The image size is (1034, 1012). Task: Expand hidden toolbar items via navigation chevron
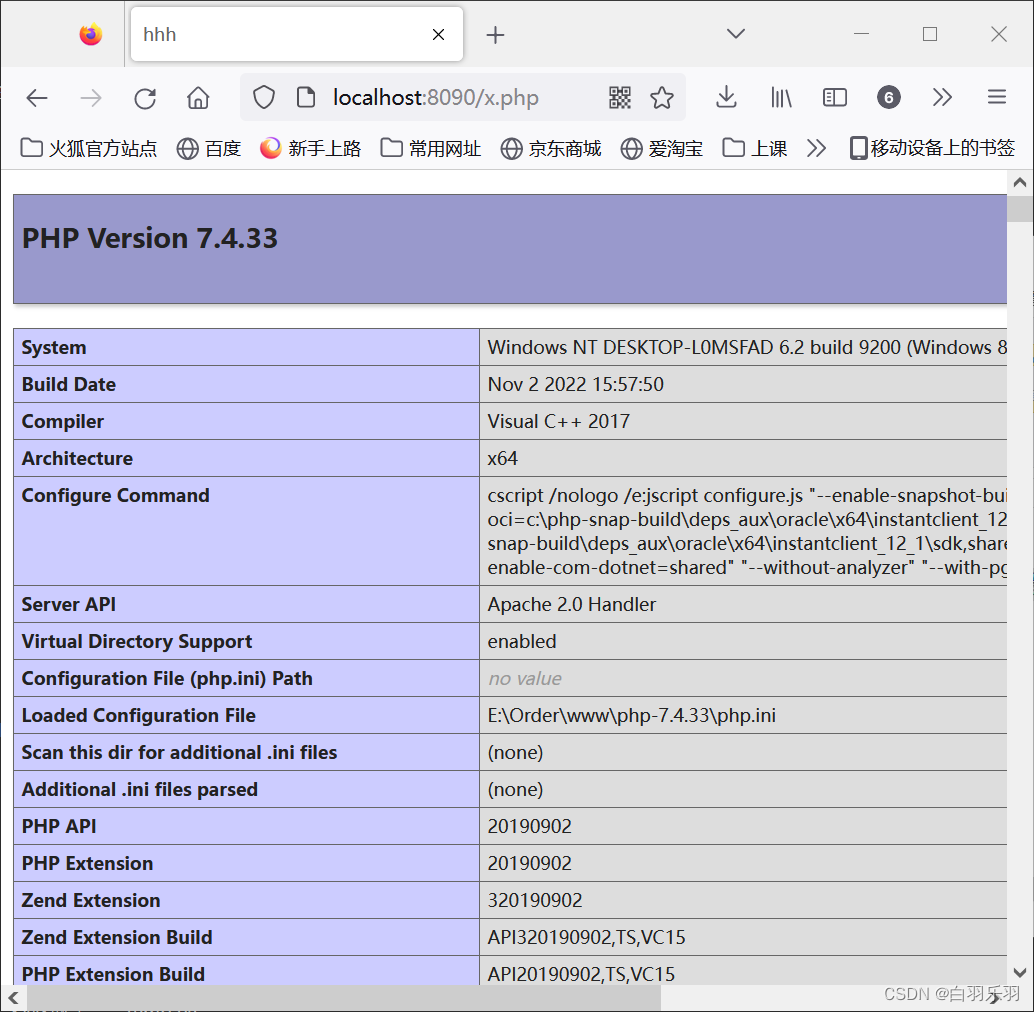[941, 97]
